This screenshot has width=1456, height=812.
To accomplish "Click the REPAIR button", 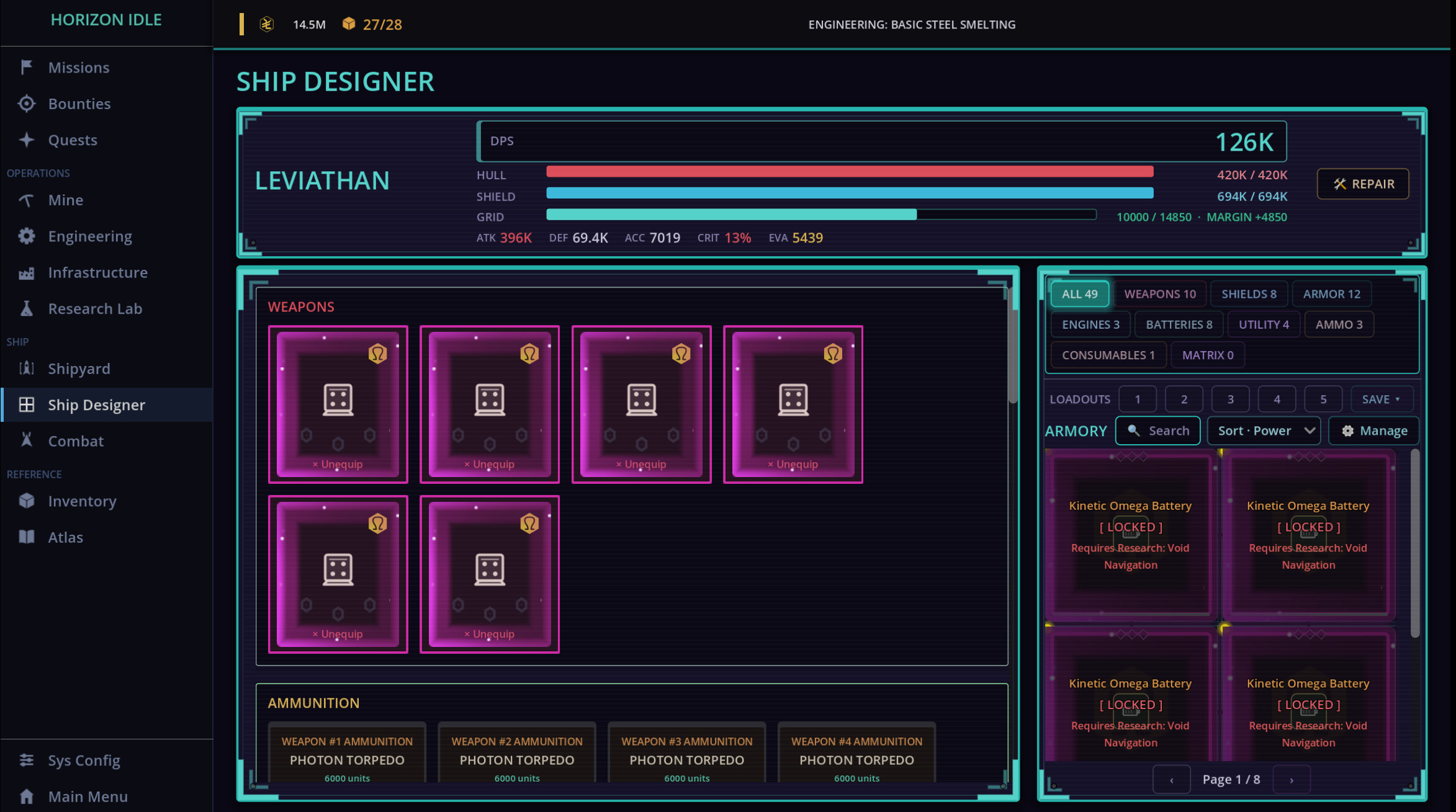I will [1363, 184].
